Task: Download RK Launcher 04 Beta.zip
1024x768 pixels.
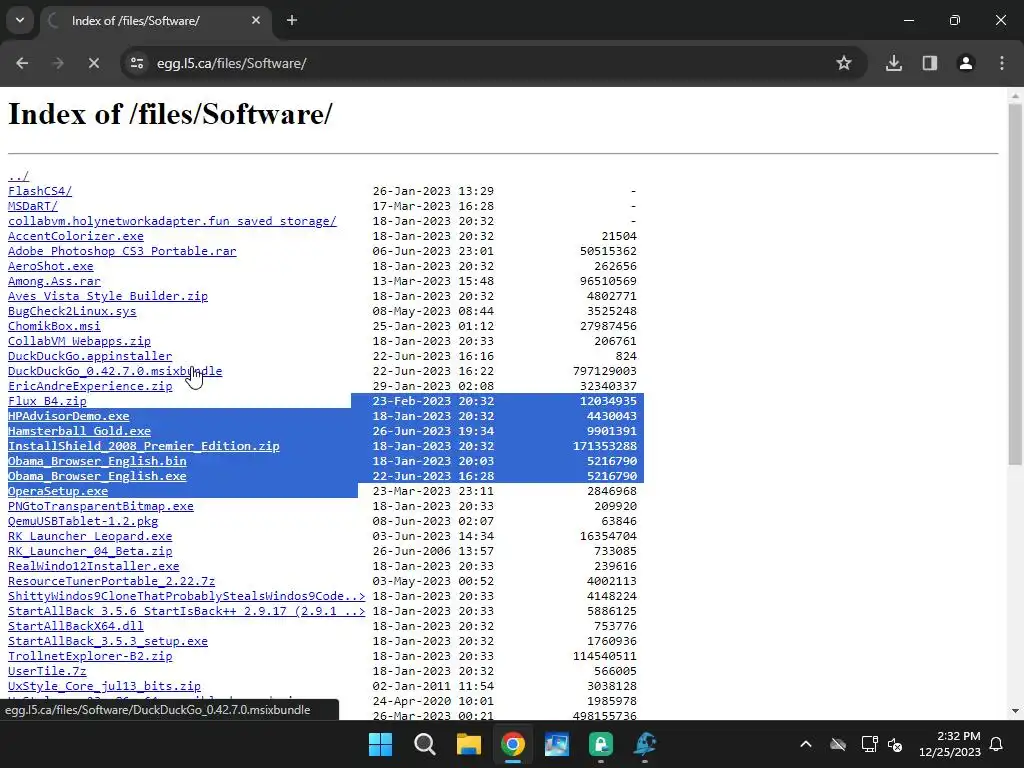Action: 90,552
